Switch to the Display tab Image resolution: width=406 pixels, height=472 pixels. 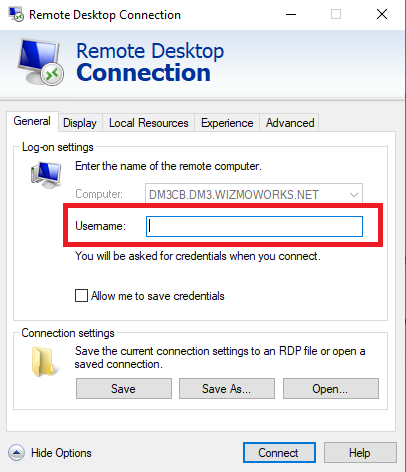click(x=80, y=123)
